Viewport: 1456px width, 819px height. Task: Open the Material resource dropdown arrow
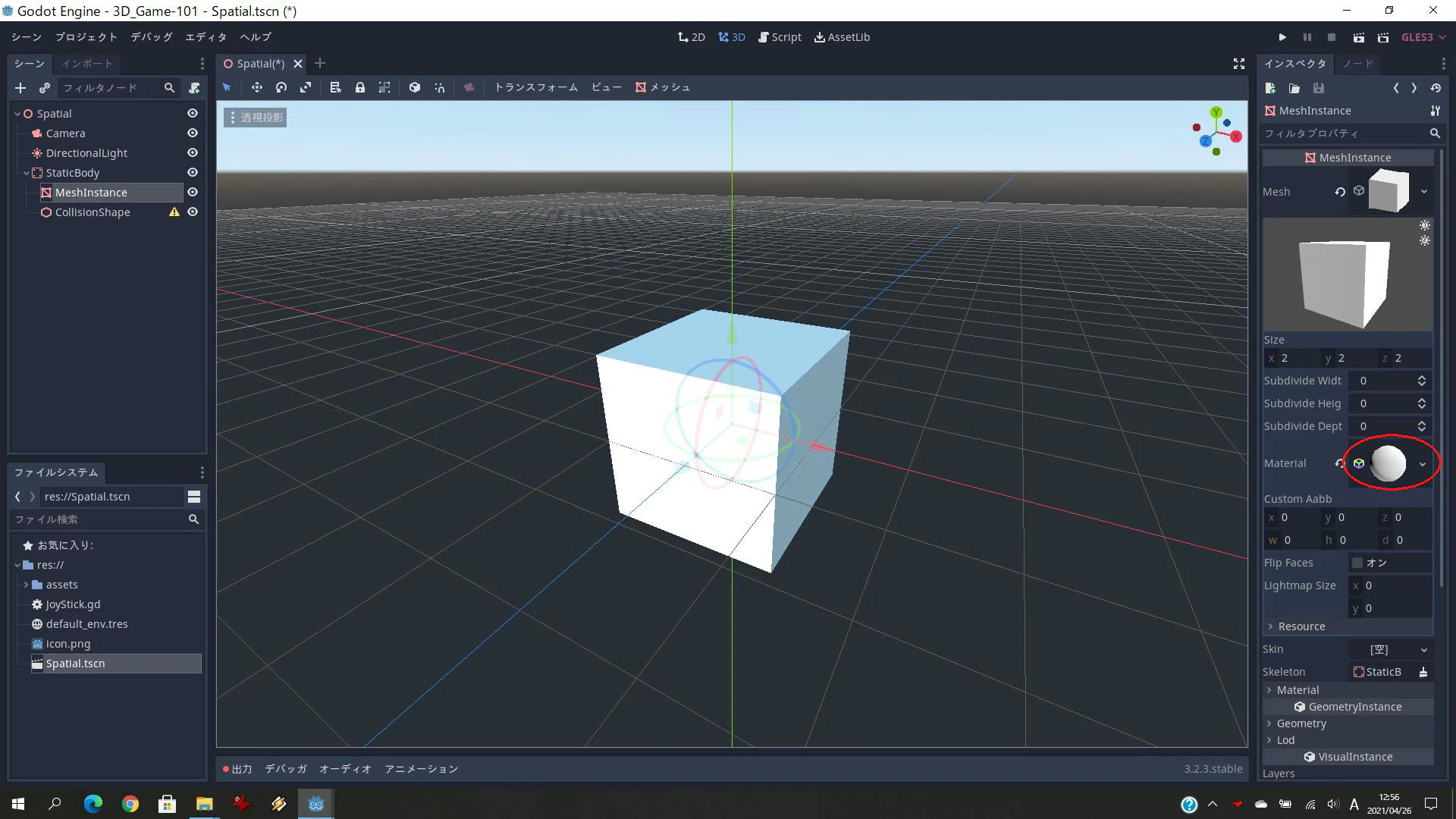tap(1423, 464)
